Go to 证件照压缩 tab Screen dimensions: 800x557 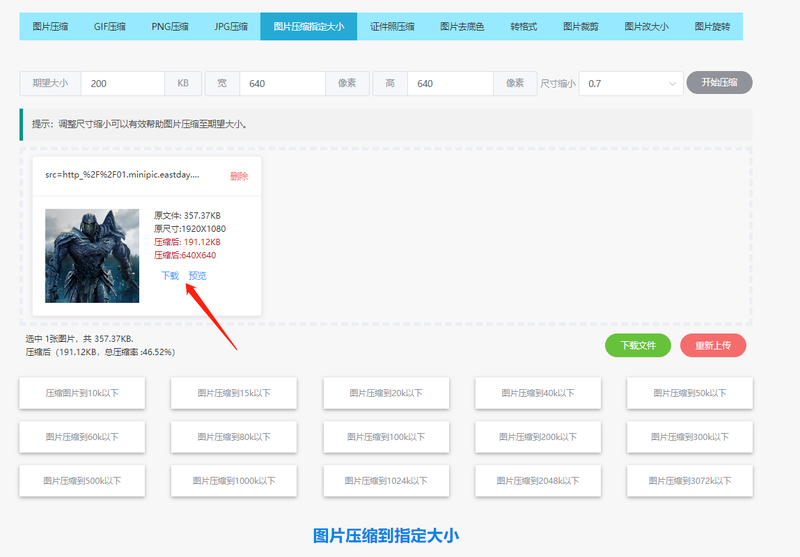(x=392, y=27)
